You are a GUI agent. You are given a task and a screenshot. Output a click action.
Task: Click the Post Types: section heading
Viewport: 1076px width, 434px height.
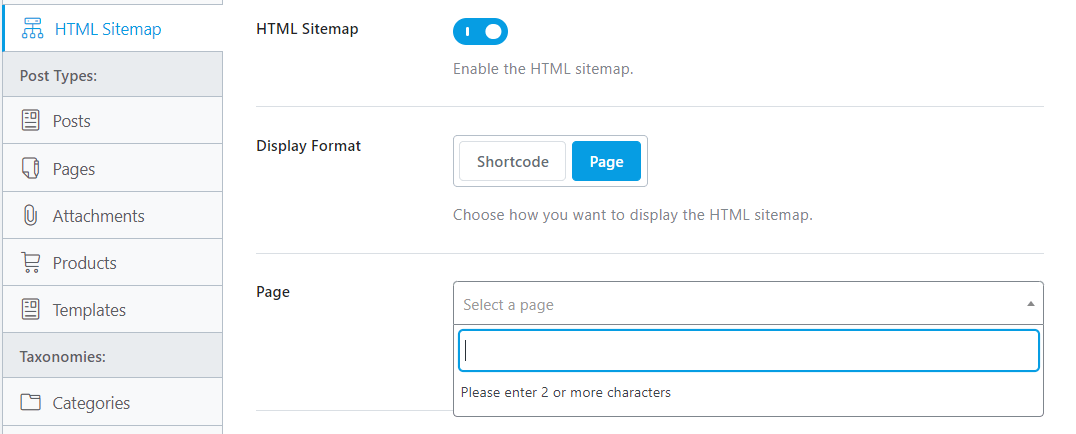click(x=58, y=76)
